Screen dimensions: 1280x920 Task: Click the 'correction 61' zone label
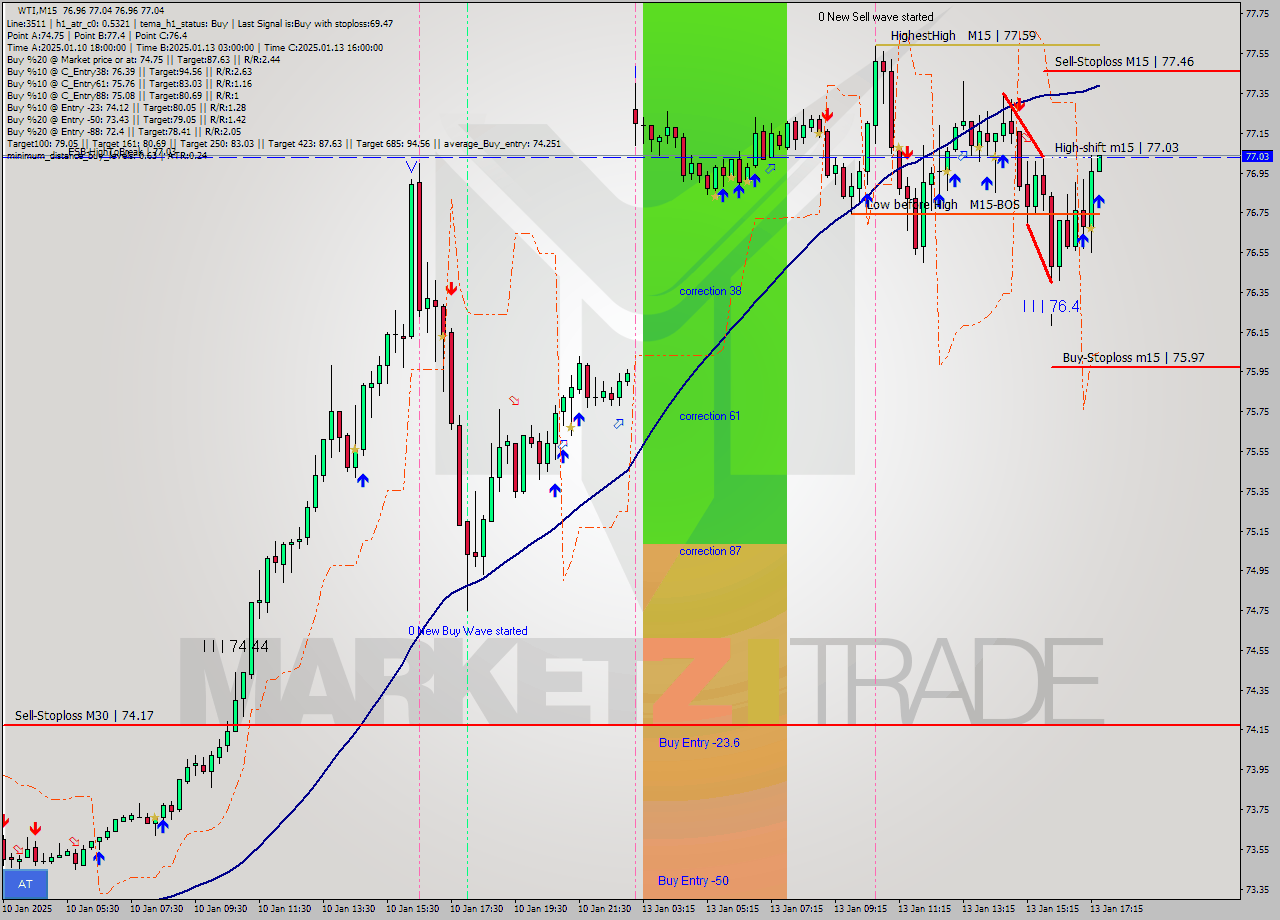(710, 416)
